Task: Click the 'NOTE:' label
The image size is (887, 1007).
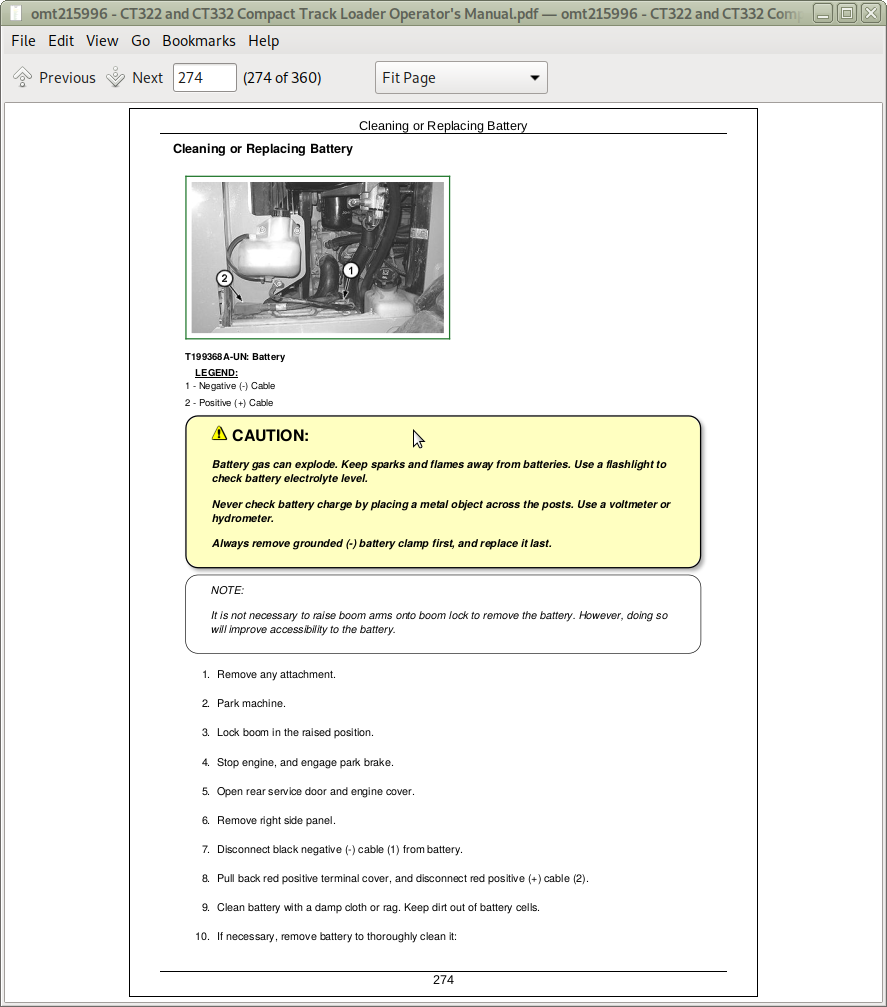Action: click(227, 590)
